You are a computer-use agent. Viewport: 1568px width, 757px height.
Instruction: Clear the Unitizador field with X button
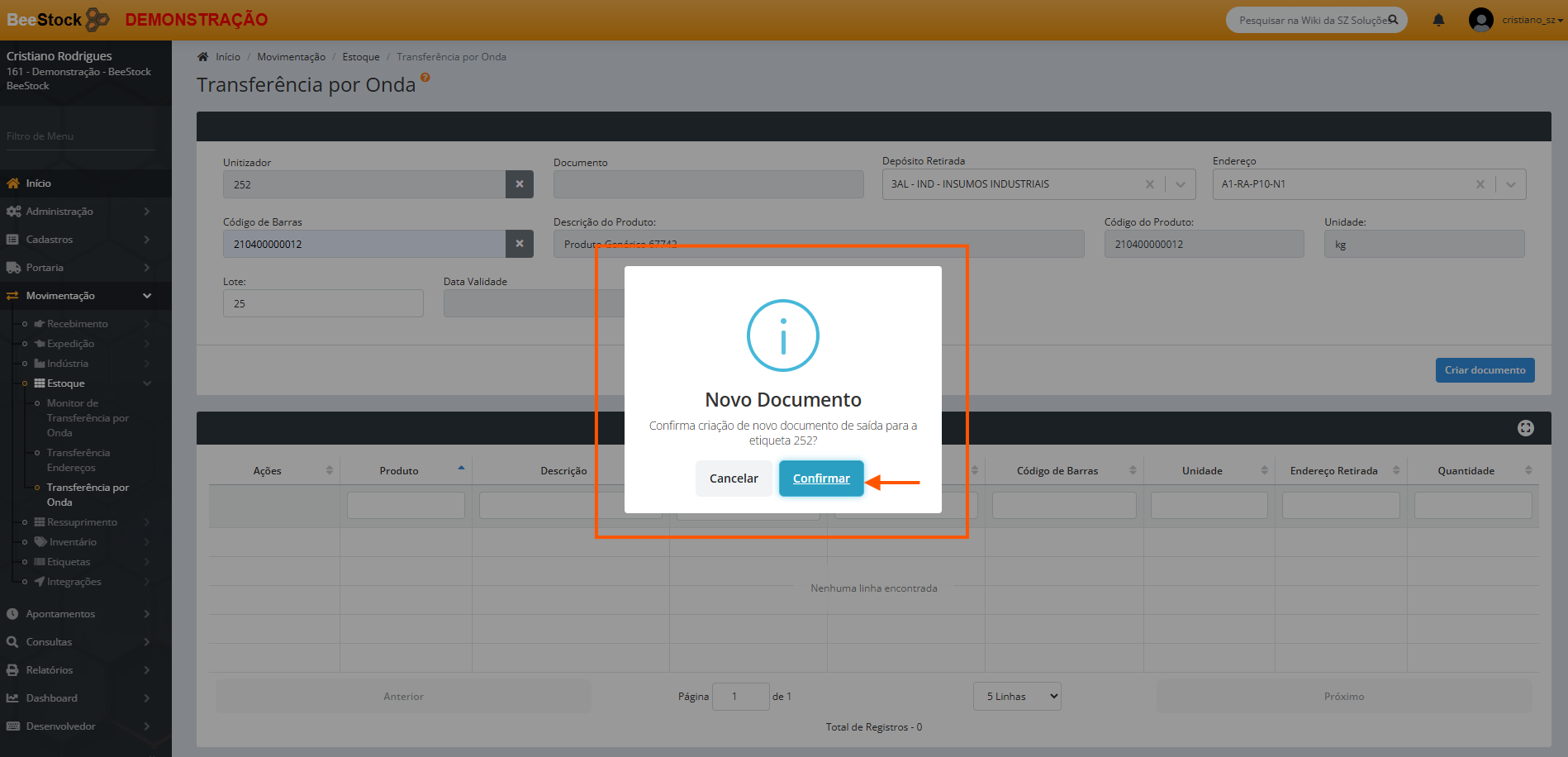coord(520,184)
